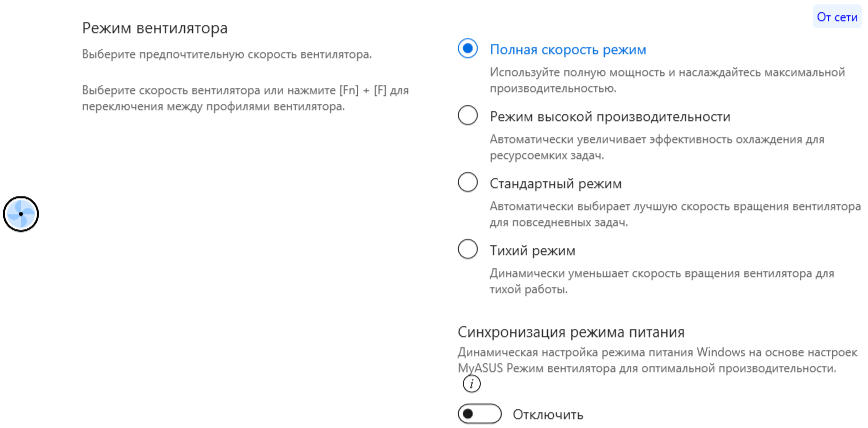Screen dimensions: 868x428
Task: Switch to the От сети tab
Action: pos(837,17)
